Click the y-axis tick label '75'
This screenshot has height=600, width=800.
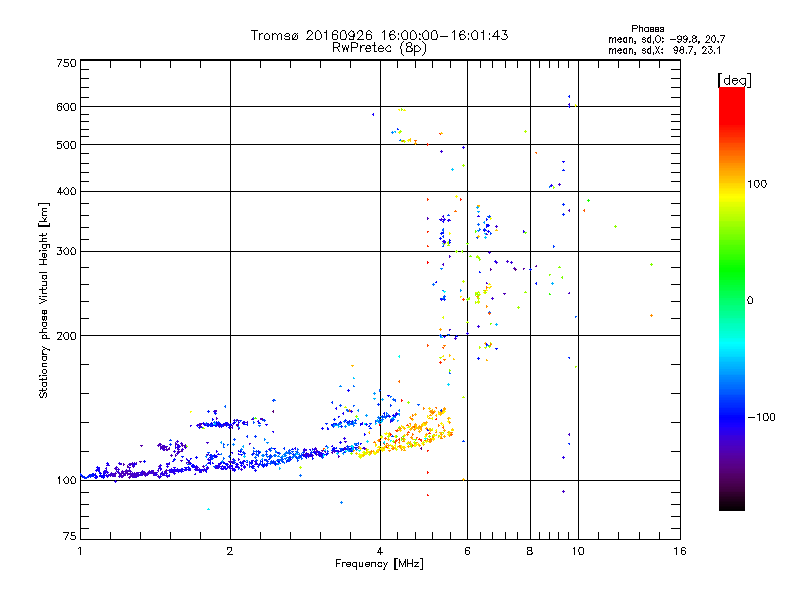coord(70,536)
